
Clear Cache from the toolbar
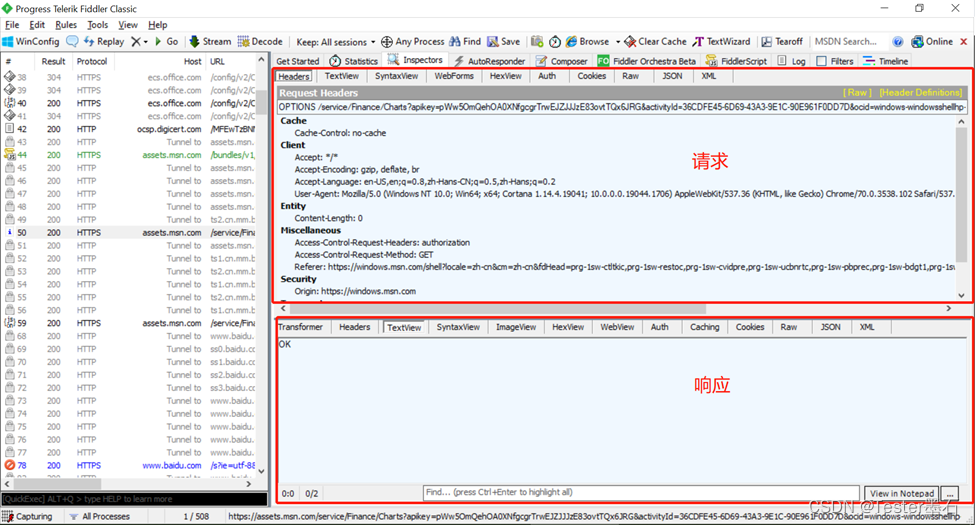(655, 42)
